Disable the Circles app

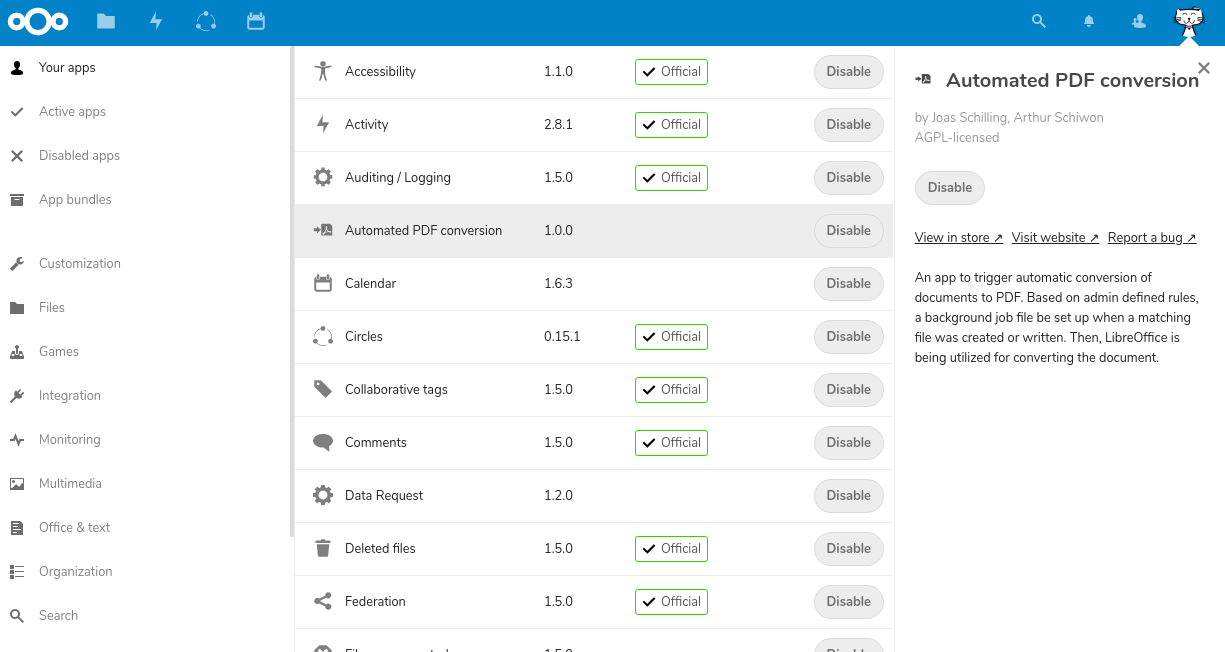point(849,336)
